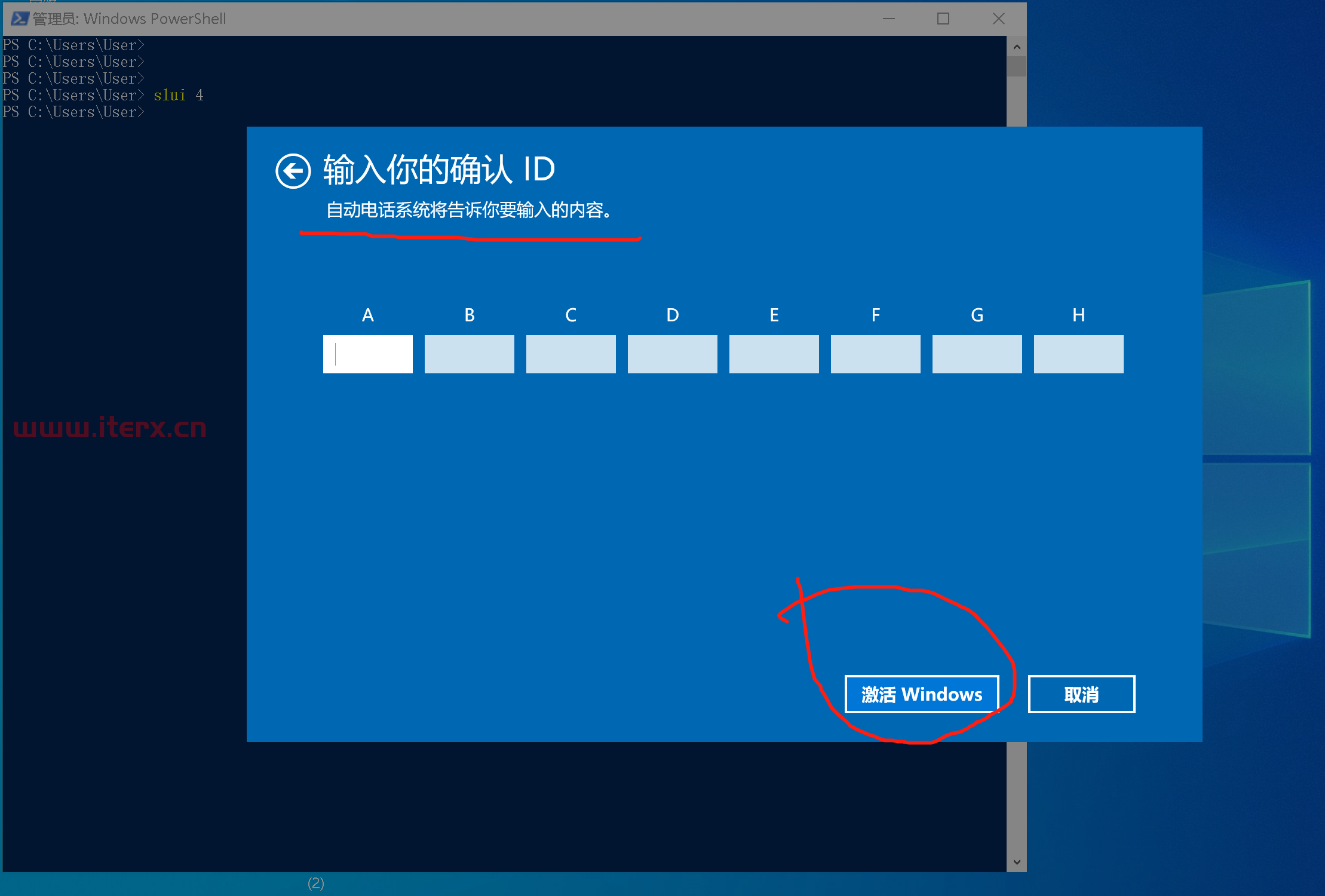Click the 'slui 4' command text in PowerShell
Viewport: 1325px width, 896px height.
coord(179,96)
